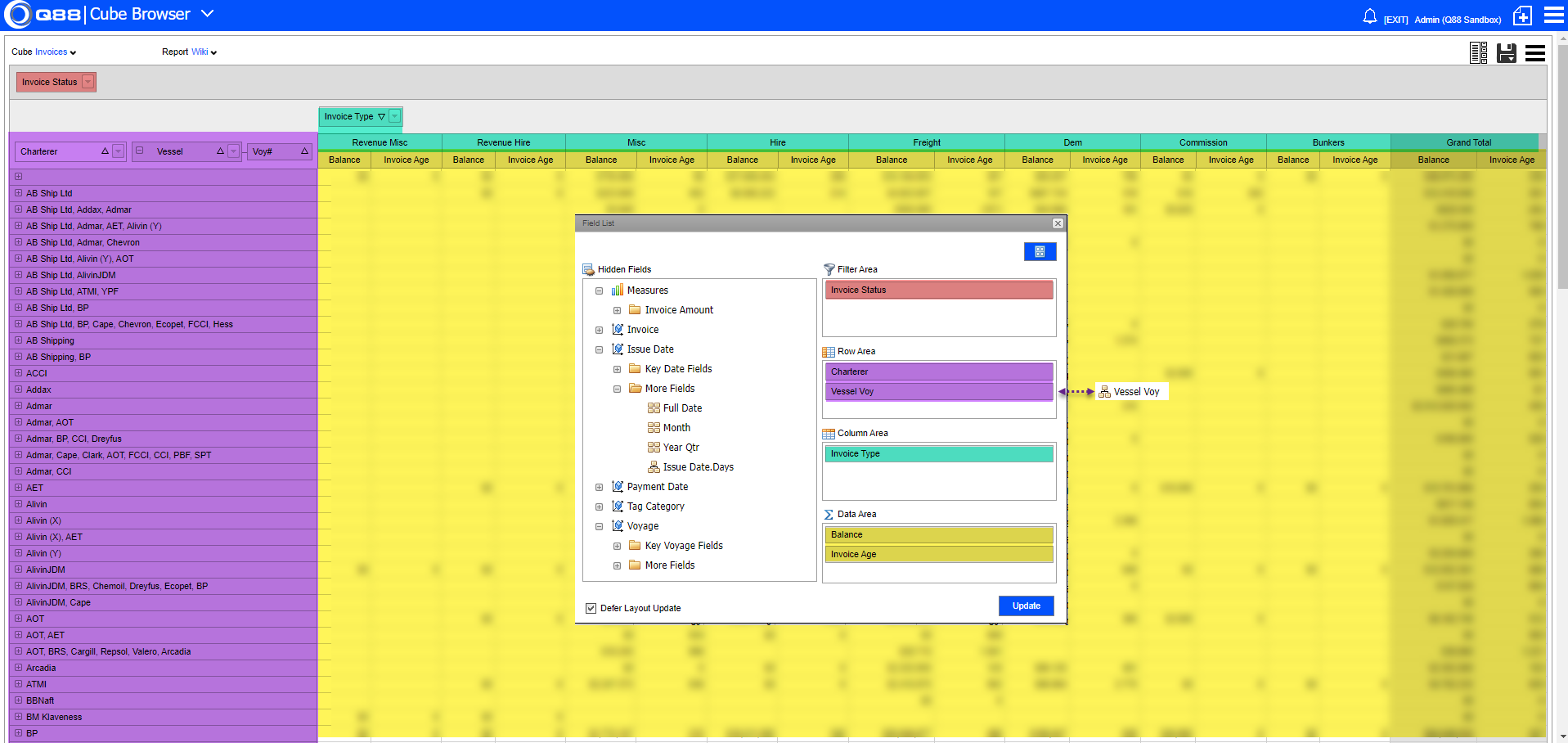The width and height of the screenshot is (1568, 743).
Task: Select the Invoice Age field in Data Area
Action: pos(938,554)
